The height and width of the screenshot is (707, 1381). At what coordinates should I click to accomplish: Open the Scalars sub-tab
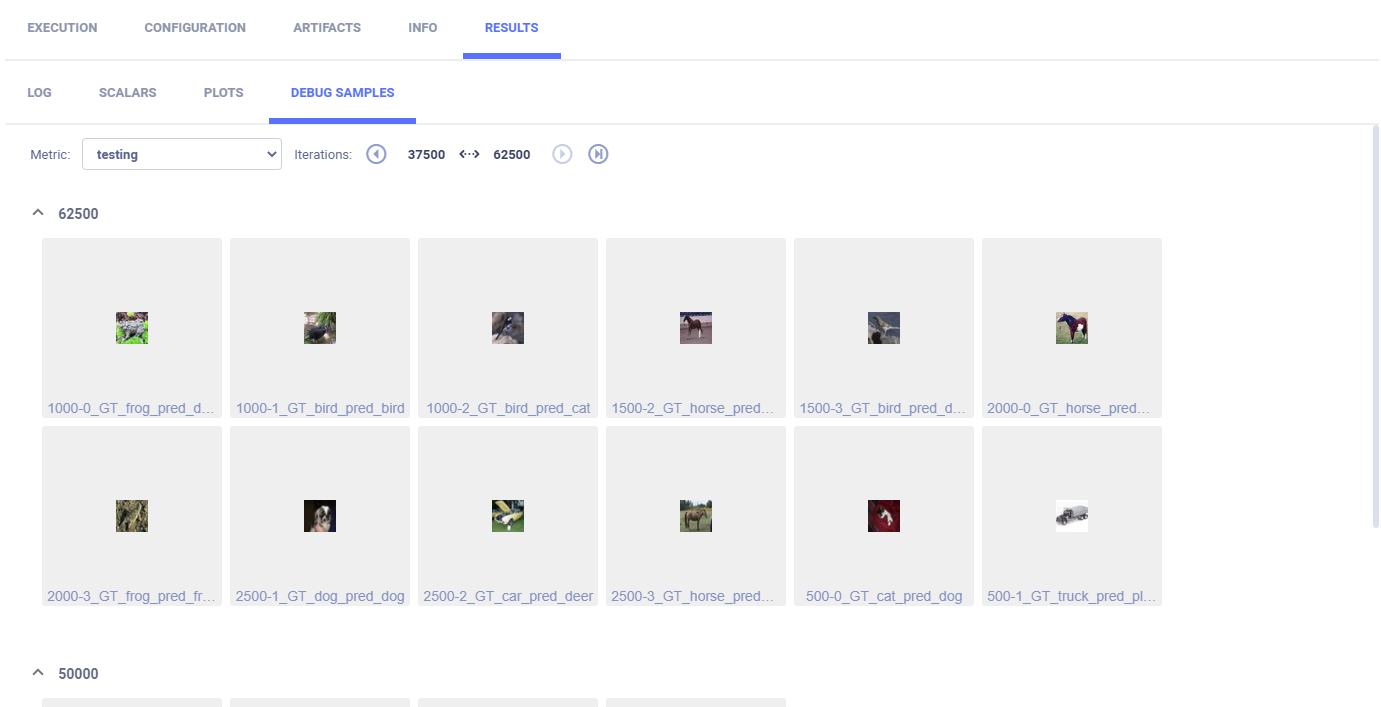tap(127, 93)
